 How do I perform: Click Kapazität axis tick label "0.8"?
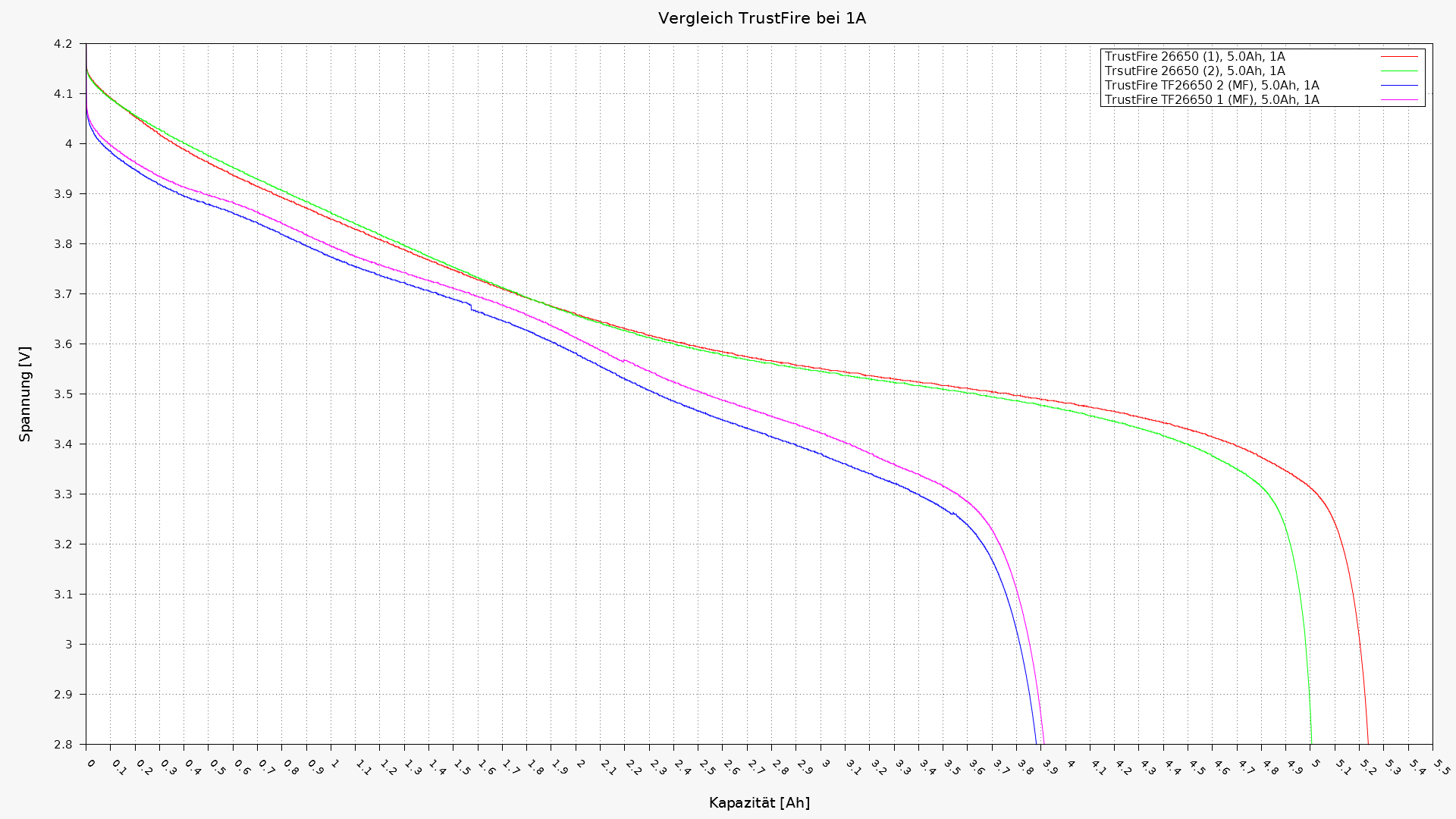[290, 767]
